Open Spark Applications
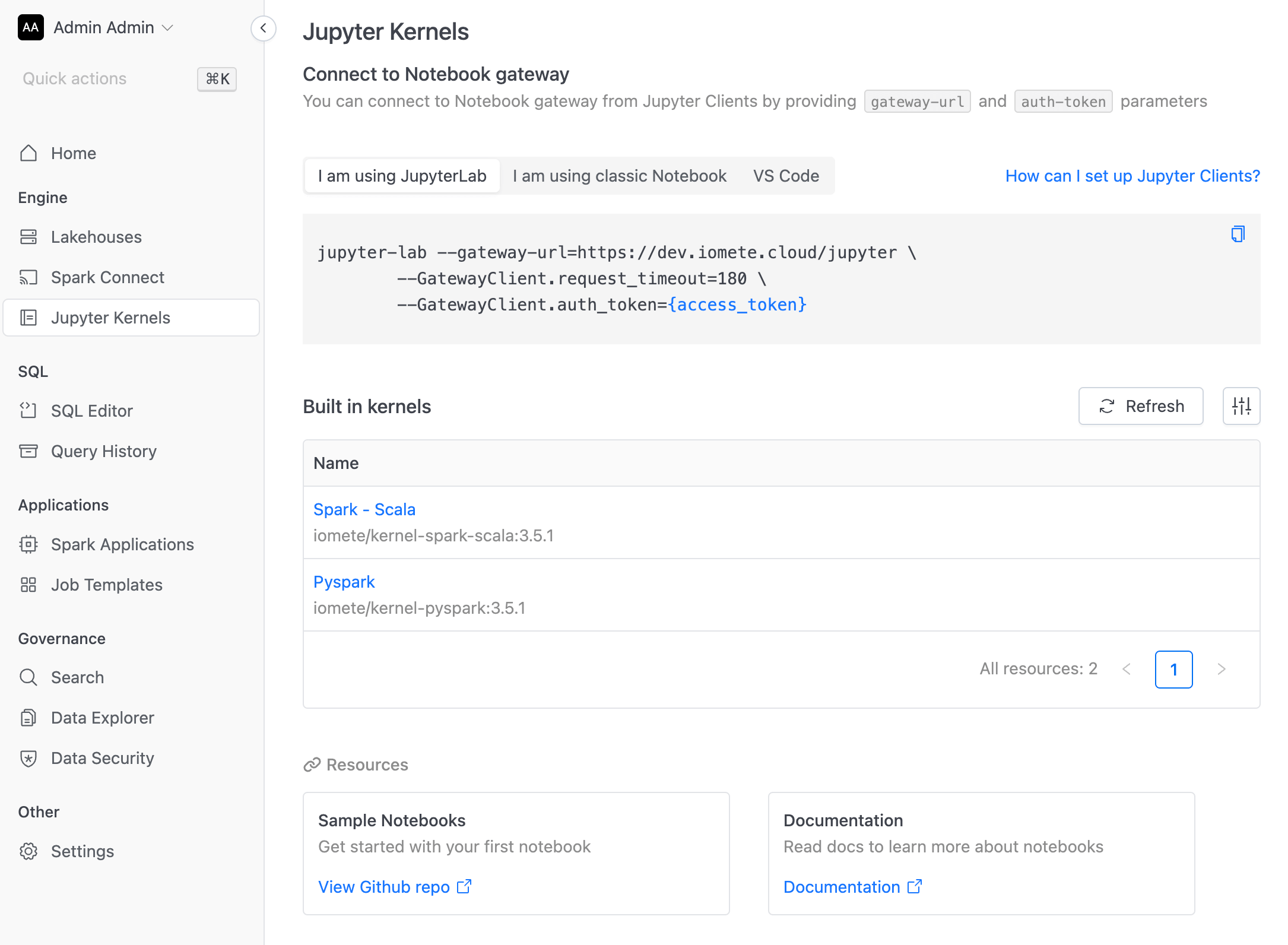1288x945 pixels. coord(122,544)
